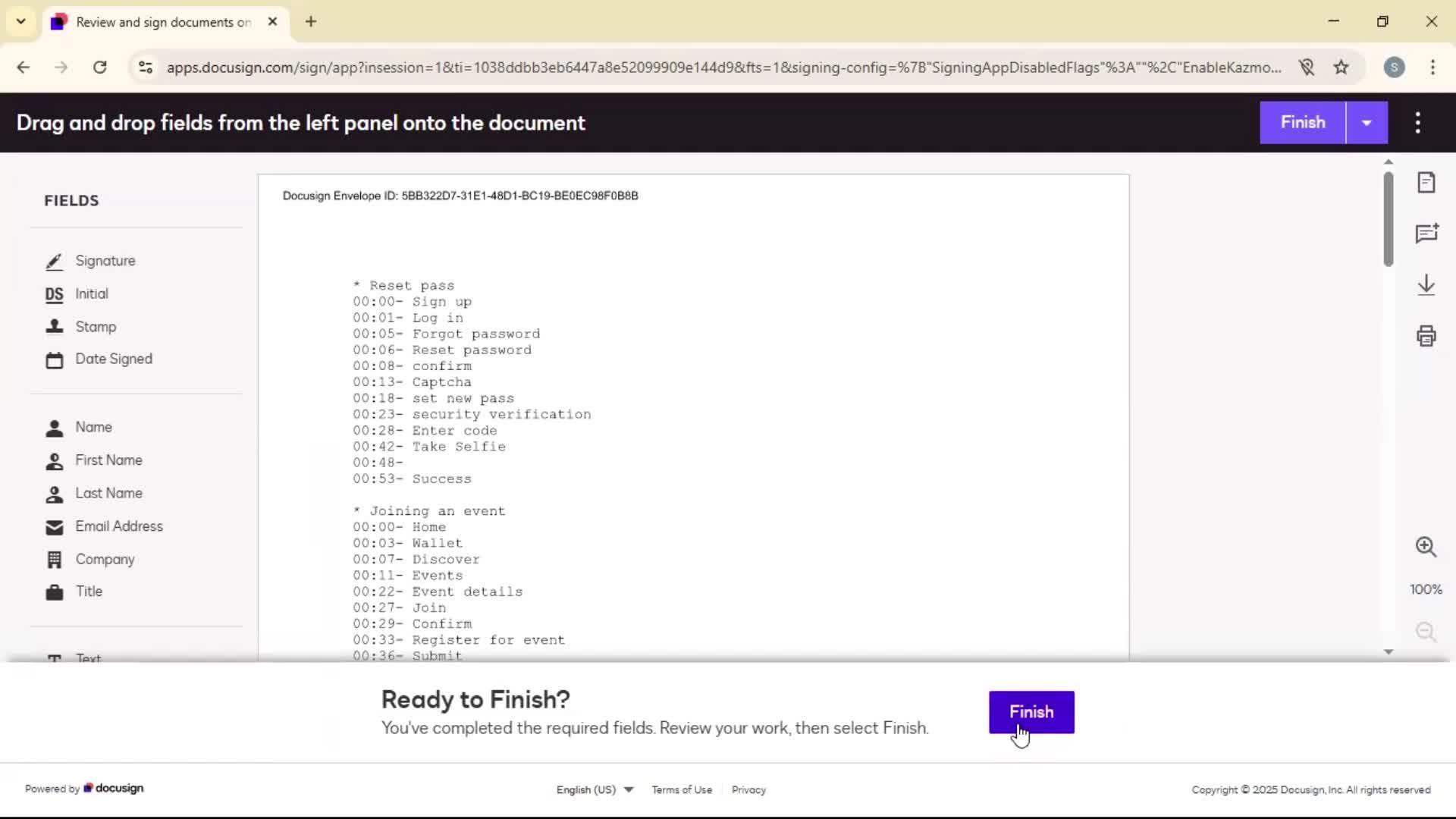Click Finish in Ready to Finish bar
This screenshot has height=819, width=1456.
tap(1031, 712)
